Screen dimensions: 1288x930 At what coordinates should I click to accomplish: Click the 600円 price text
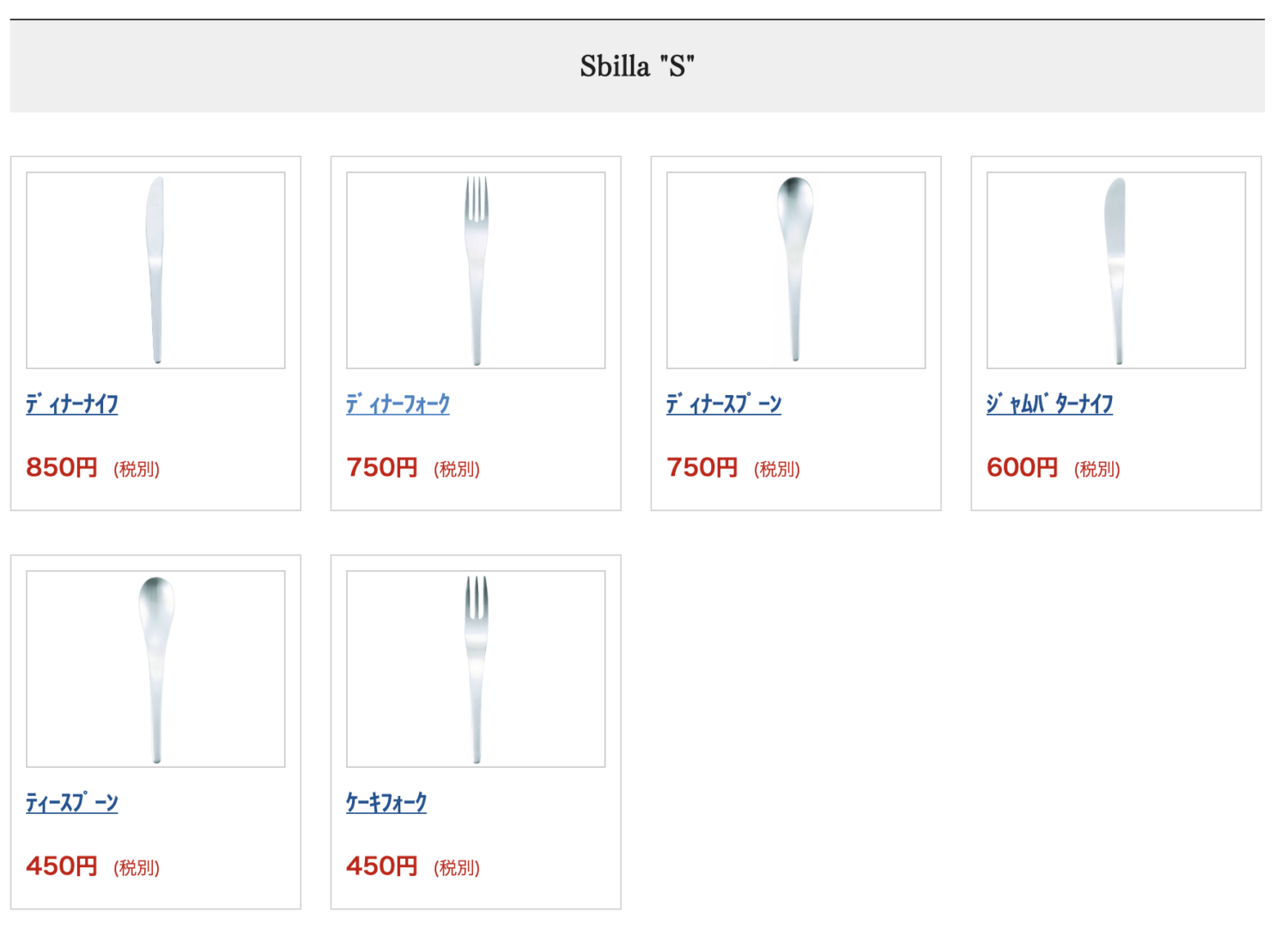pos(1022,467)
